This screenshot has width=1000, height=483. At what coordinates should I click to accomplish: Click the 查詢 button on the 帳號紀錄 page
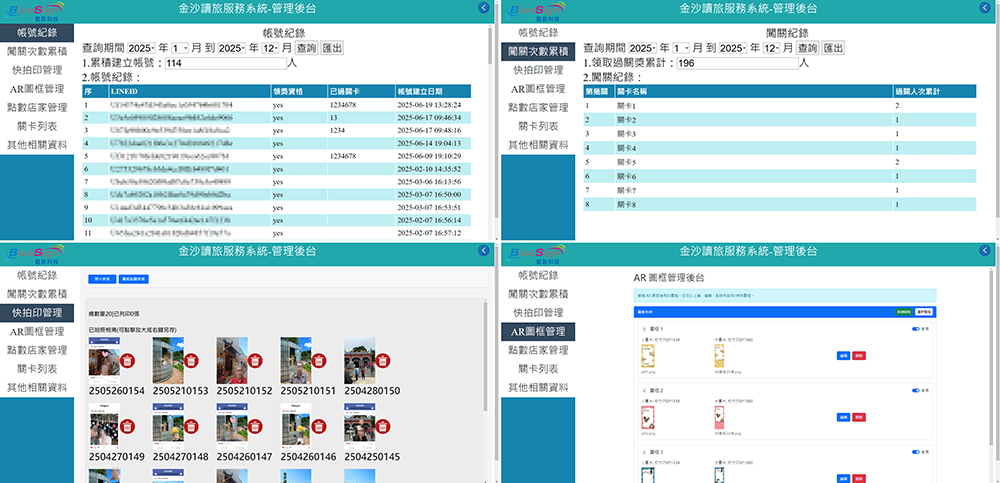pos(306,48)
